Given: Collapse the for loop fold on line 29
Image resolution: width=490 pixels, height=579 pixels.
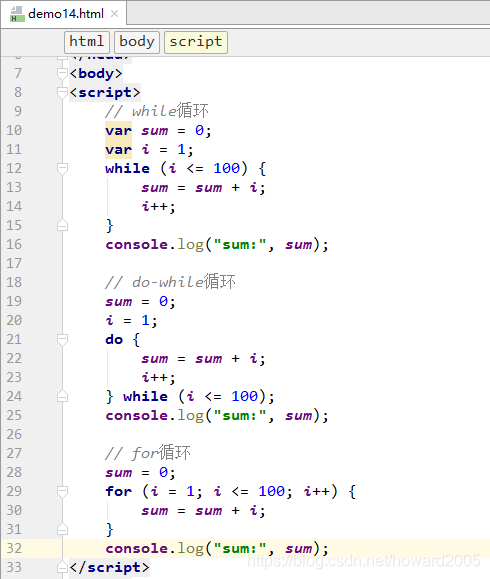Looking at the screenshot, I should [x=62, y=491].
